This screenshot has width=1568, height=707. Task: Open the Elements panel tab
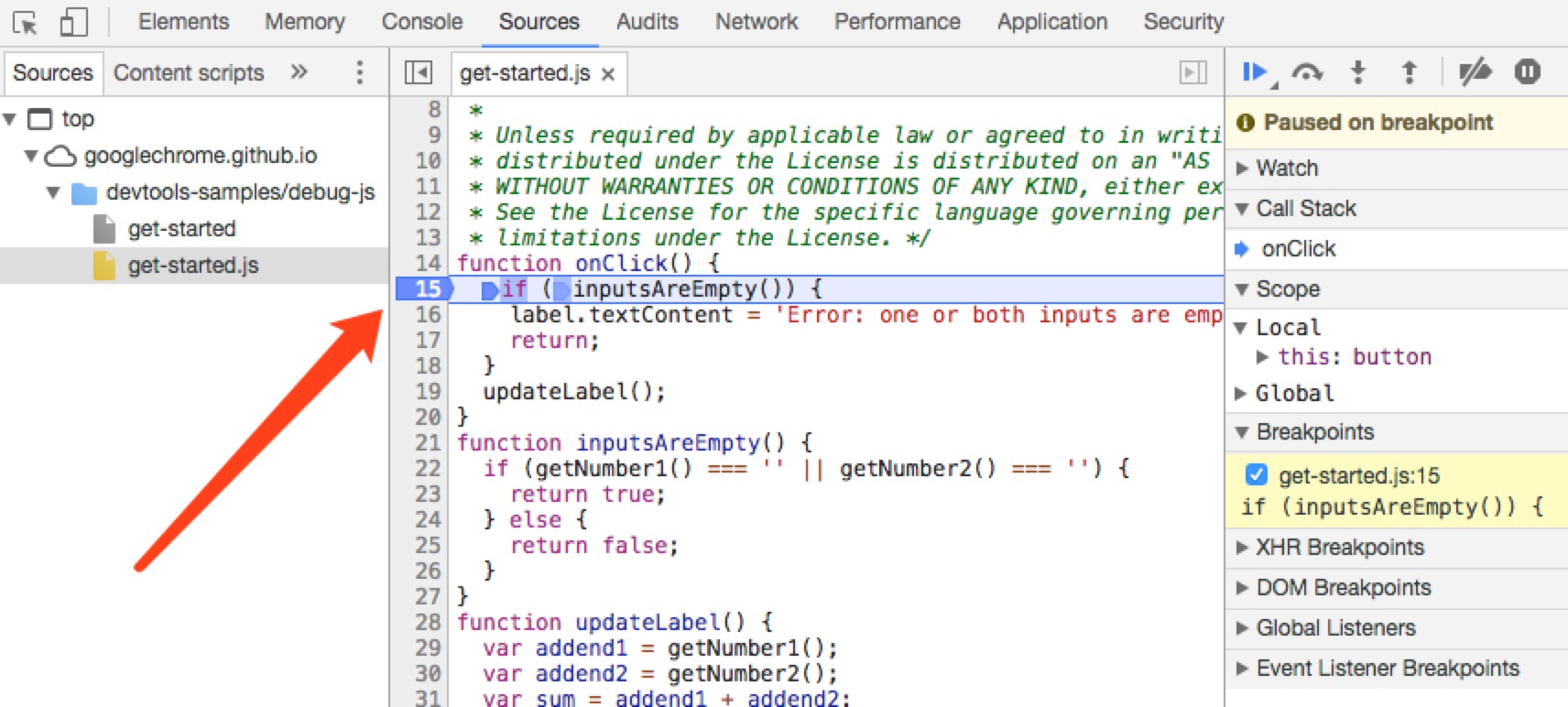183,21
